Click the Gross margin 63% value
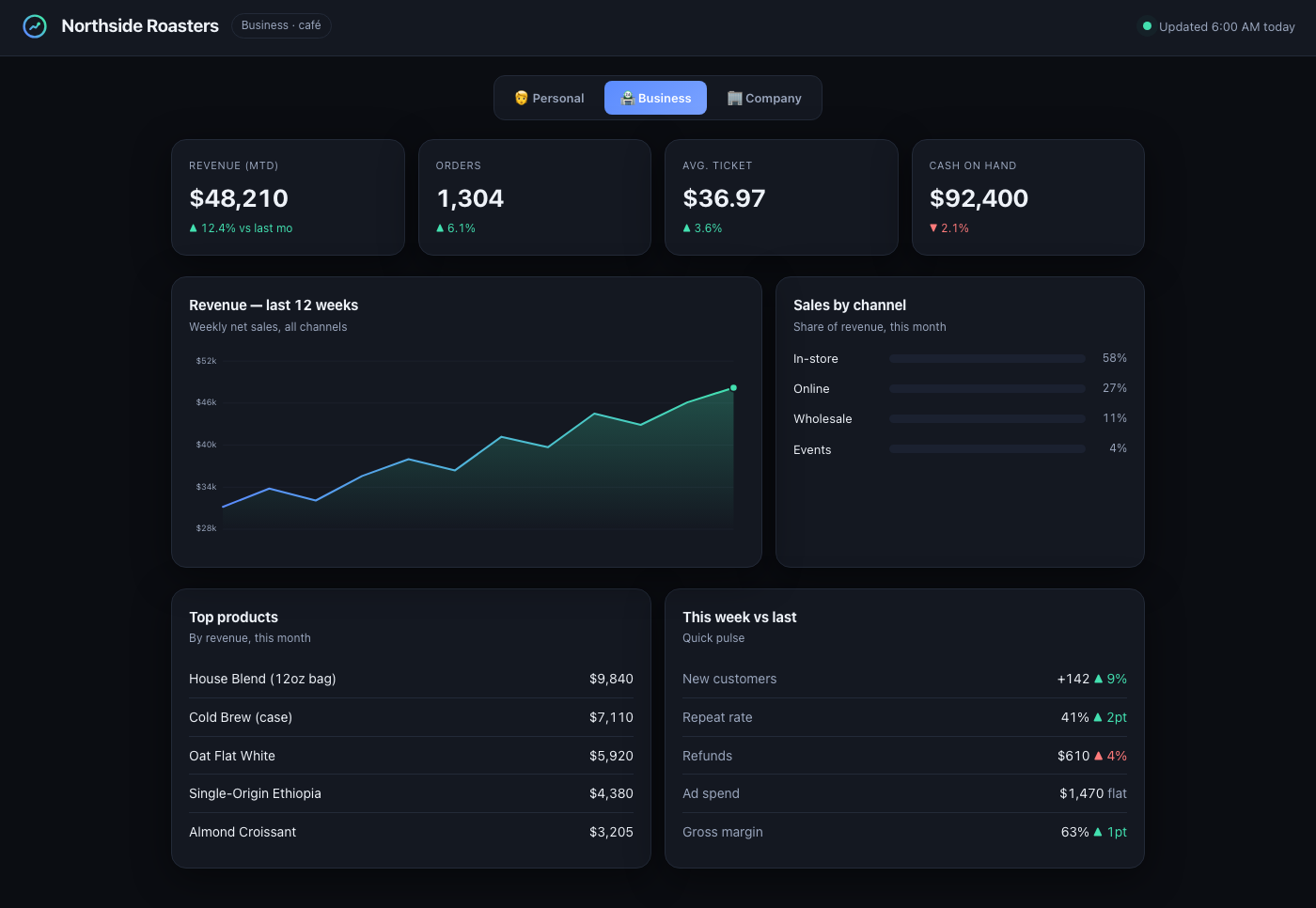This screenshot has height=908, width=1316. [1075, 832]
